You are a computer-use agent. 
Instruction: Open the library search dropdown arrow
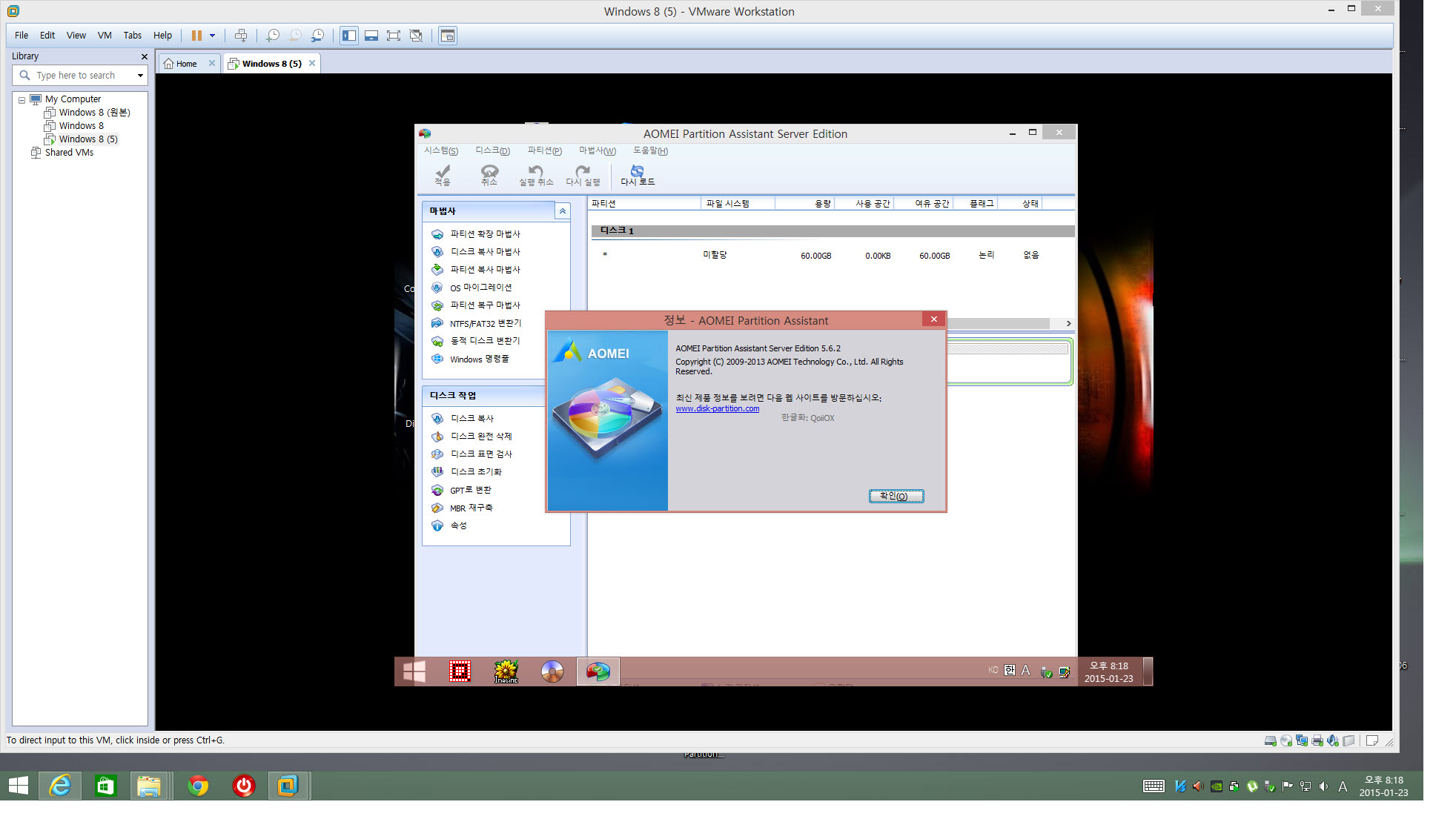click(x=140, y=76)
